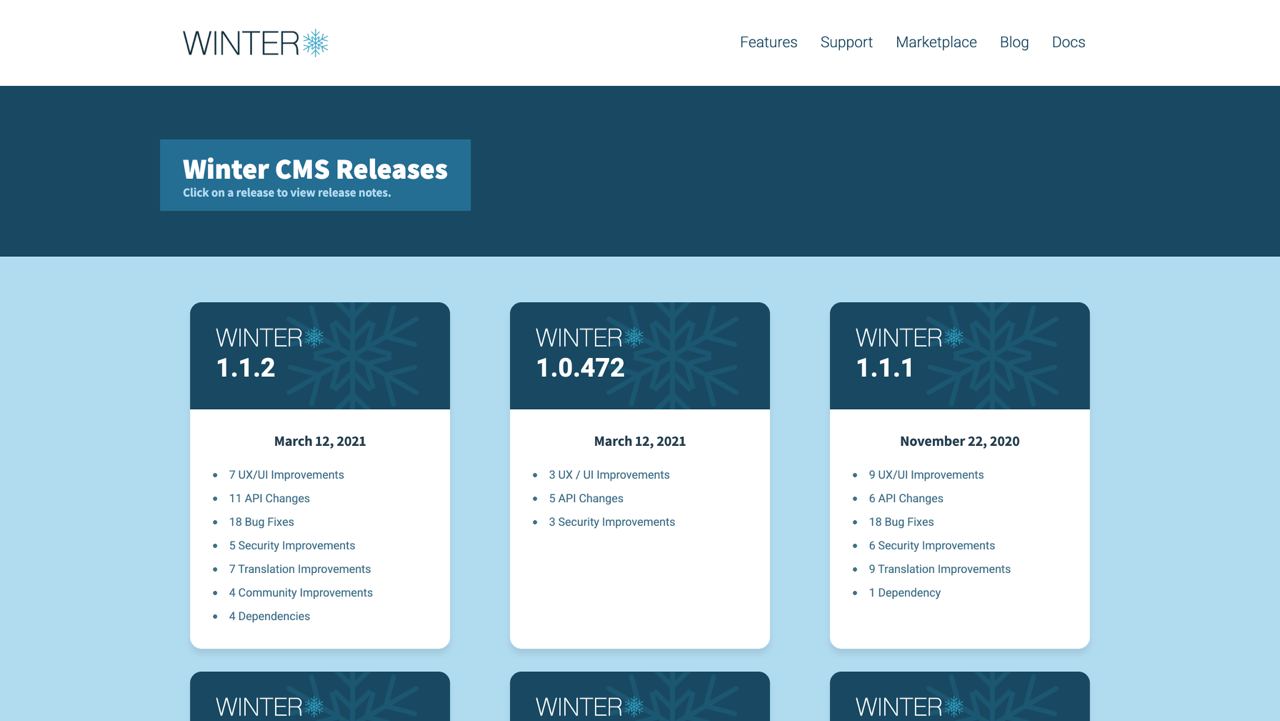
Task: Click the March 12, 2021 date on 1.1.2 card
Action: (x=320, y=441)
